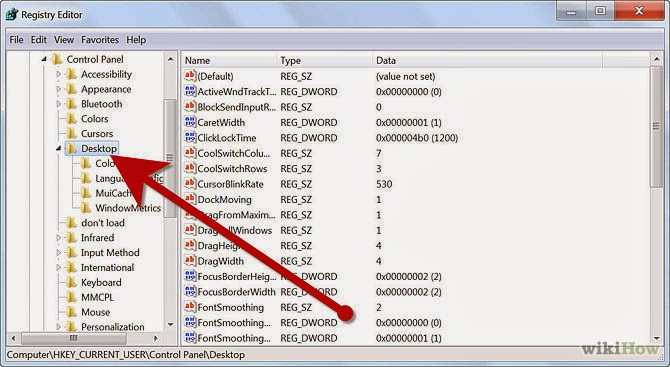The height and width of the screenshot is (367, 670).
Task: Open the Favorites menu
Action: coord(100,40)
